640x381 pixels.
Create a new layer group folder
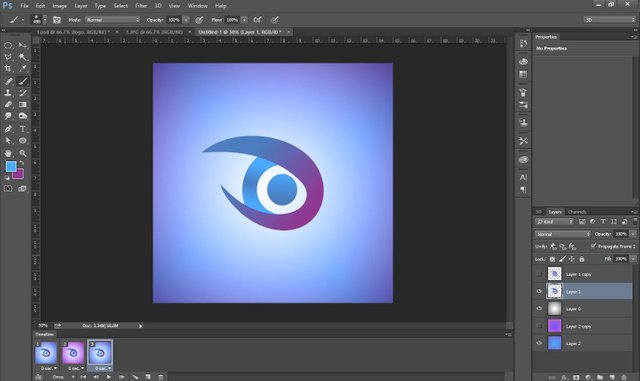(600, 378)
